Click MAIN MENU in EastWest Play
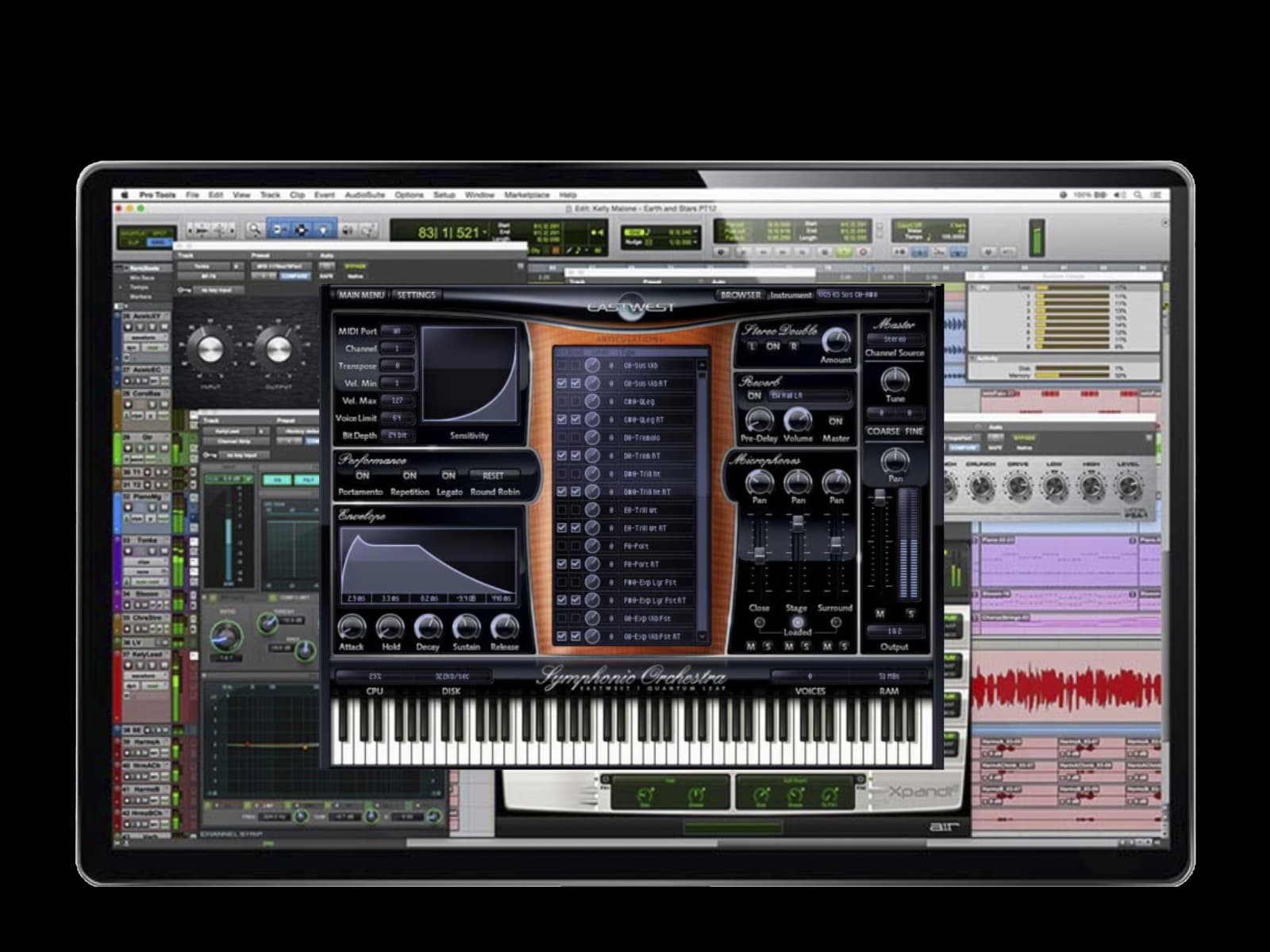The height and width of the screenshot is (952, 1270). coord(361,294)
